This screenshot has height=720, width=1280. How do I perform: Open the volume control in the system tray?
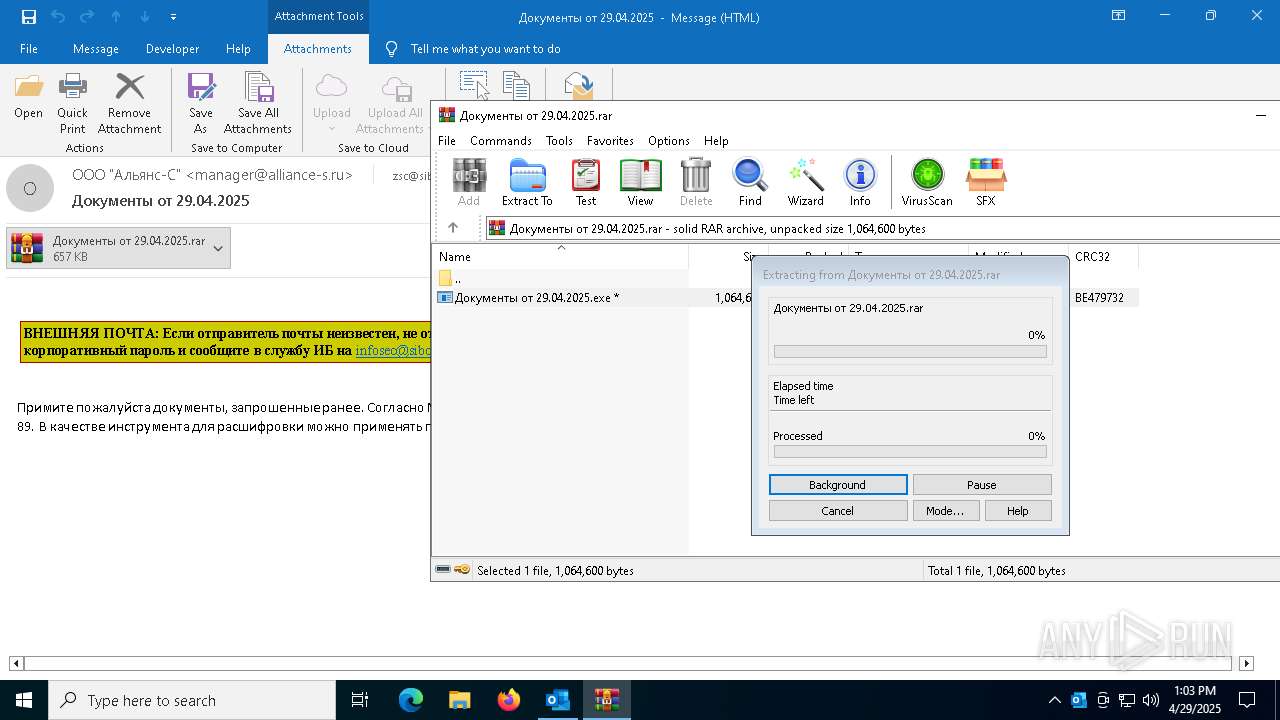click(1151, 700)
